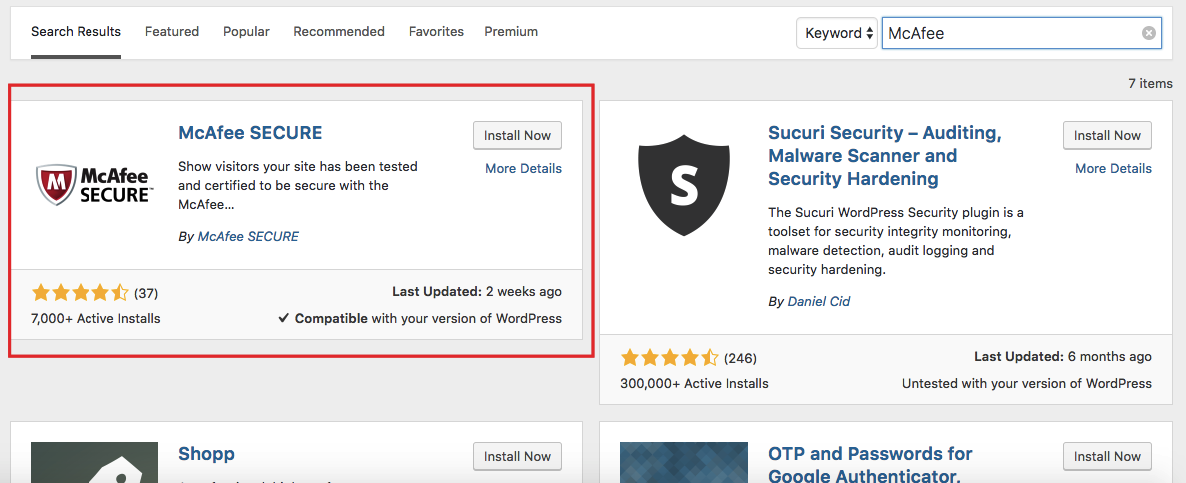1186x483 pixels.
Task: Install the Shopp plugin
Action: point(517,457)
